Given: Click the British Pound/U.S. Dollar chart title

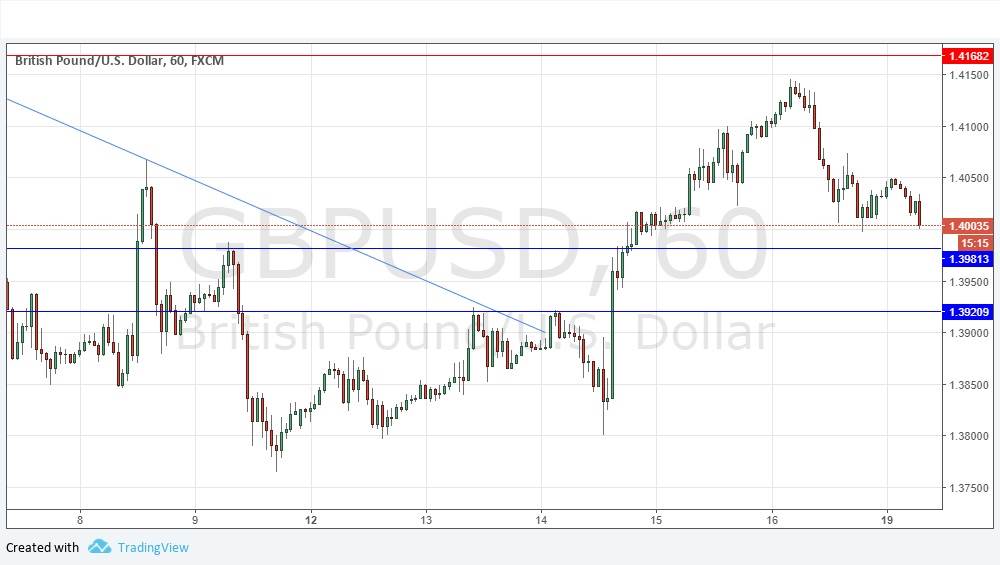Looking at the screenshot, I should [x=119, y=61].
